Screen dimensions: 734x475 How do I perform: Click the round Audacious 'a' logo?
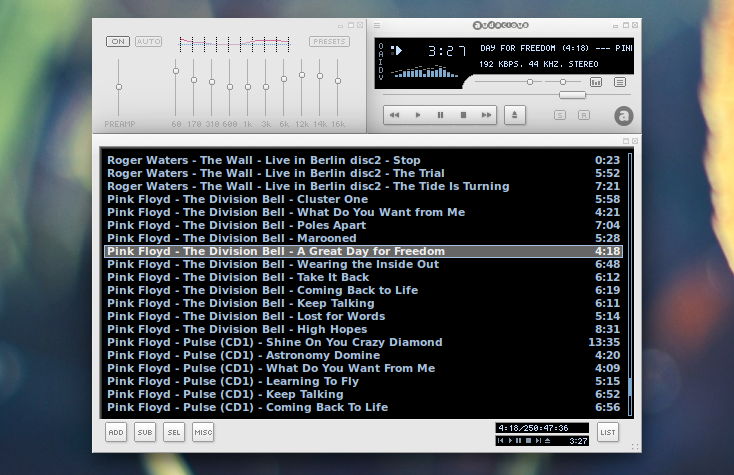point(624,116)
